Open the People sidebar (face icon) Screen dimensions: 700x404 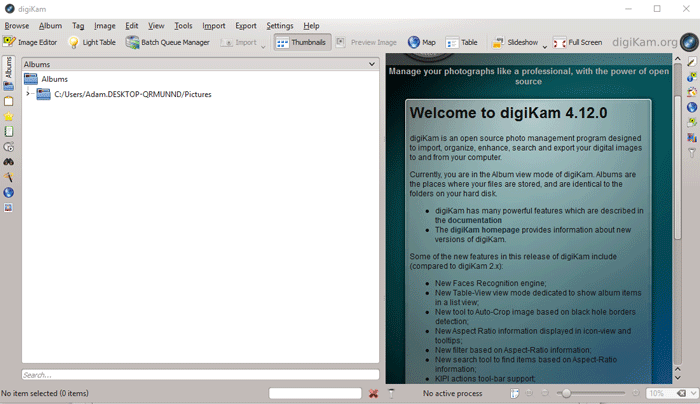pyautogui.click(x=8, y=208)
